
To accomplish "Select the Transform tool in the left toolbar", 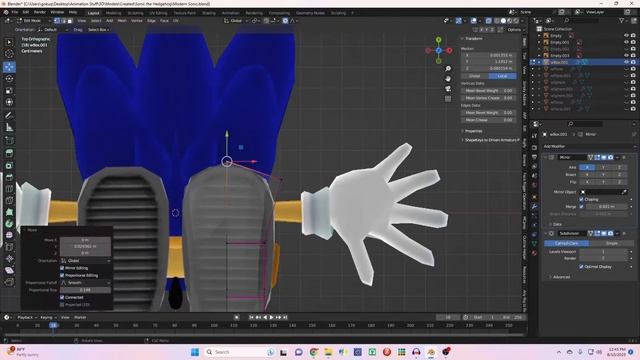I will coord(9,102).
